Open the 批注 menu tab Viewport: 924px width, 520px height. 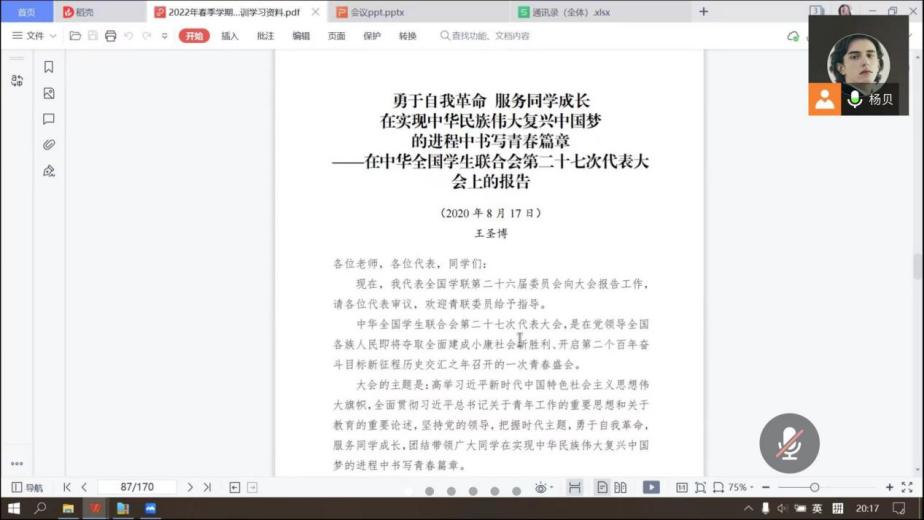click(265, 36)
